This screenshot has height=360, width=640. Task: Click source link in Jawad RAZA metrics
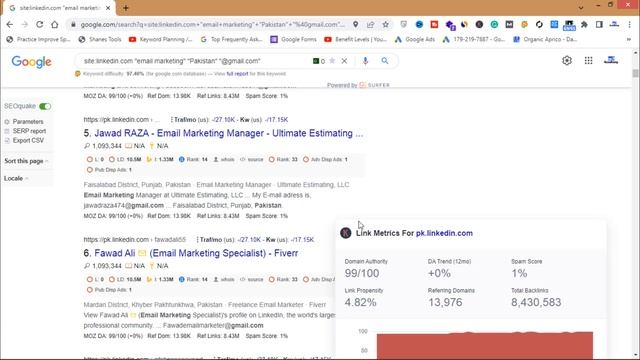(x=255, y=160)
